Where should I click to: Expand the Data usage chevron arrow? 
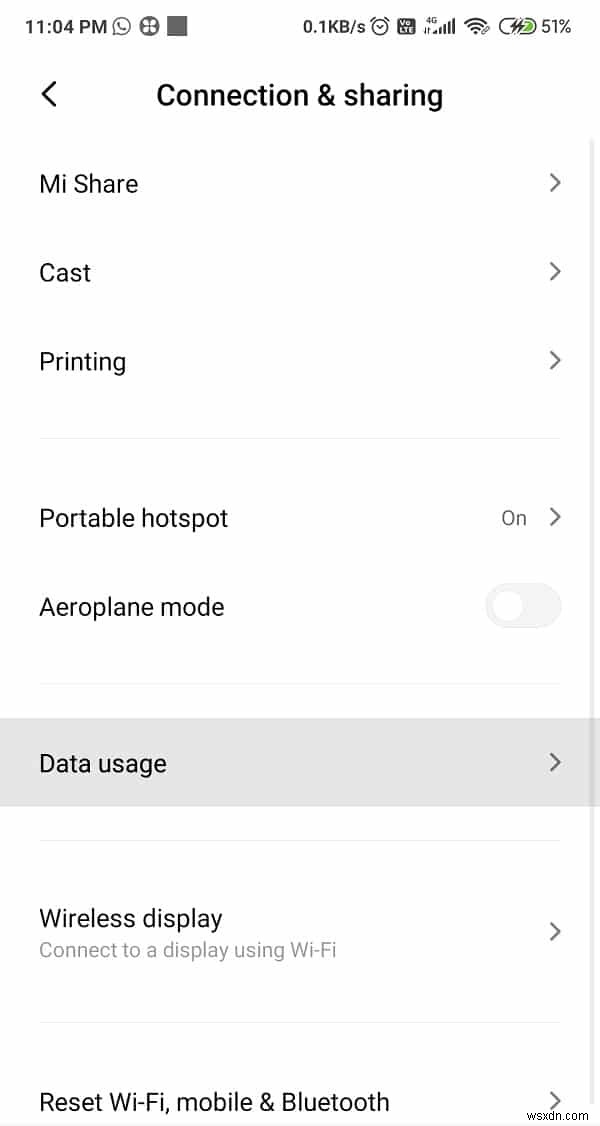click(555, 762)
